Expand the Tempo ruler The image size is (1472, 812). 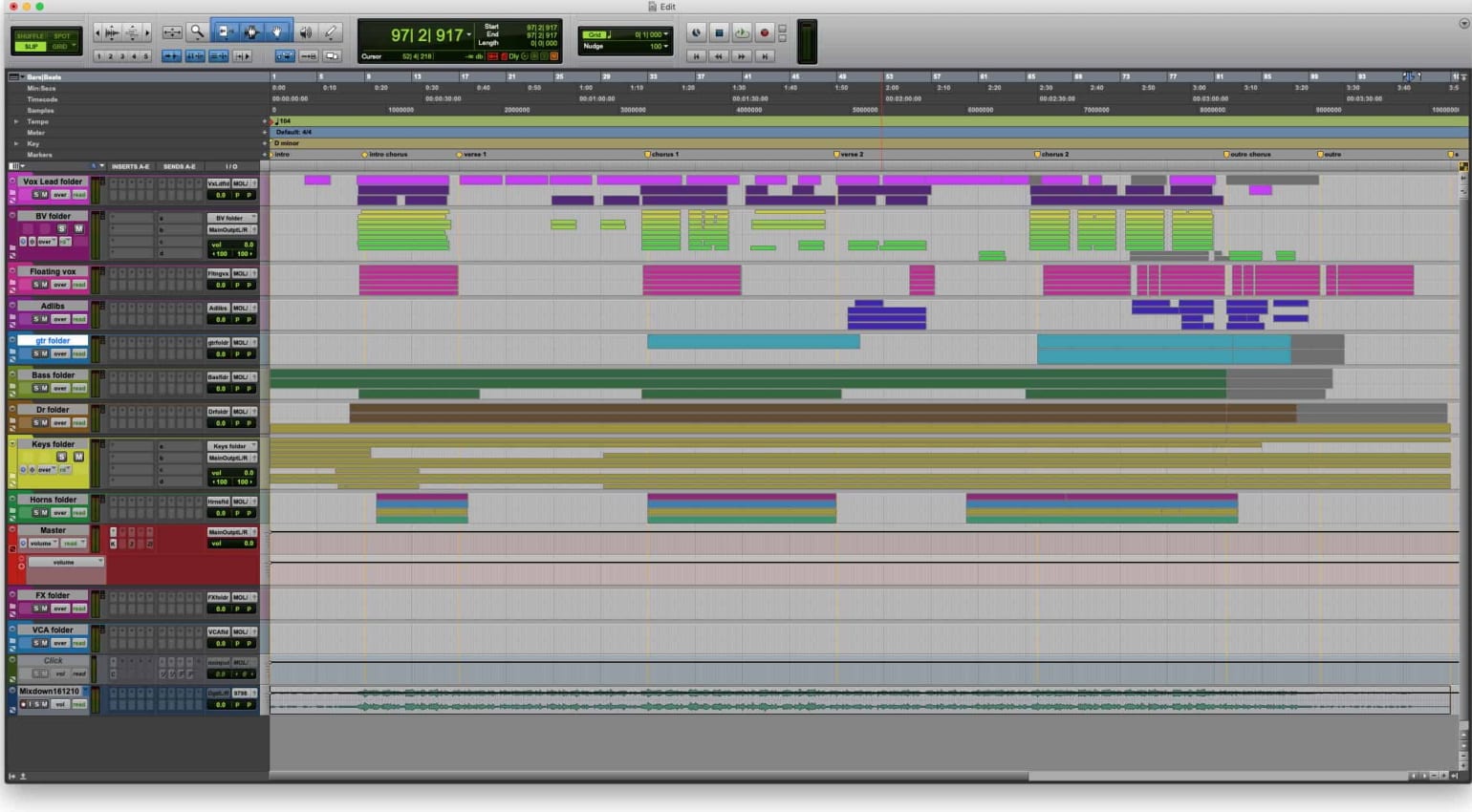(15, 121)
